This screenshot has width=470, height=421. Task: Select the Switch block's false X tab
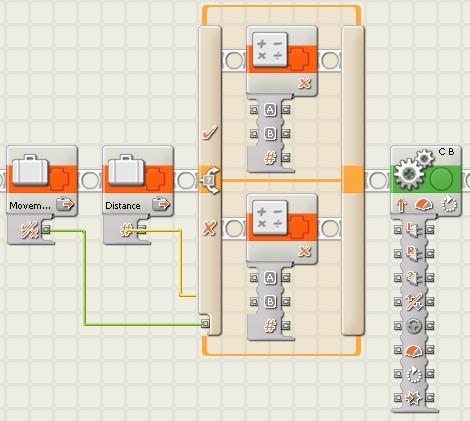tap(210, 229)
